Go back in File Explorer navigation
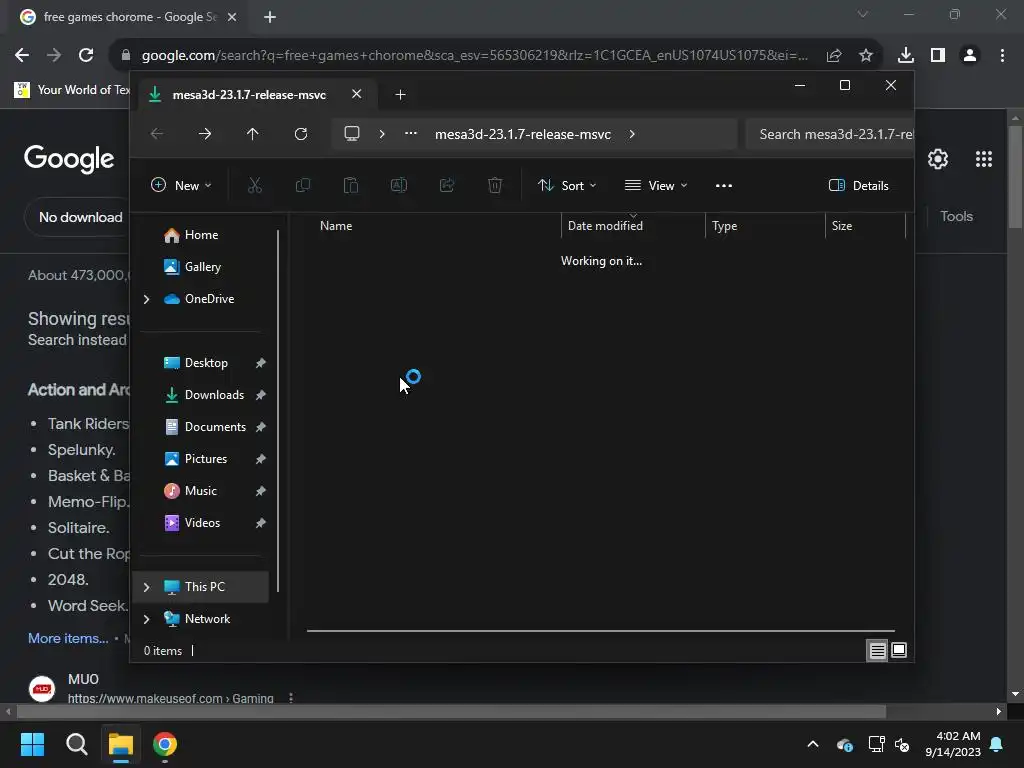The width and height of the screenshot is (1024, 768). 157,134
